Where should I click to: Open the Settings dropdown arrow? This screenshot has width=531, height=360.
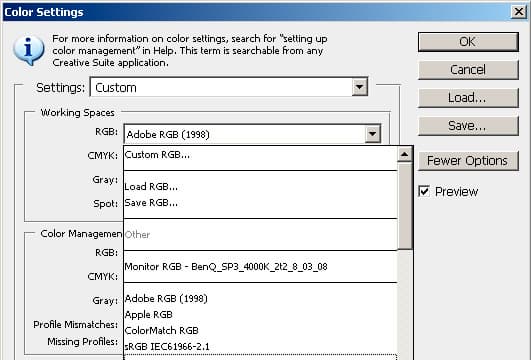359,87
